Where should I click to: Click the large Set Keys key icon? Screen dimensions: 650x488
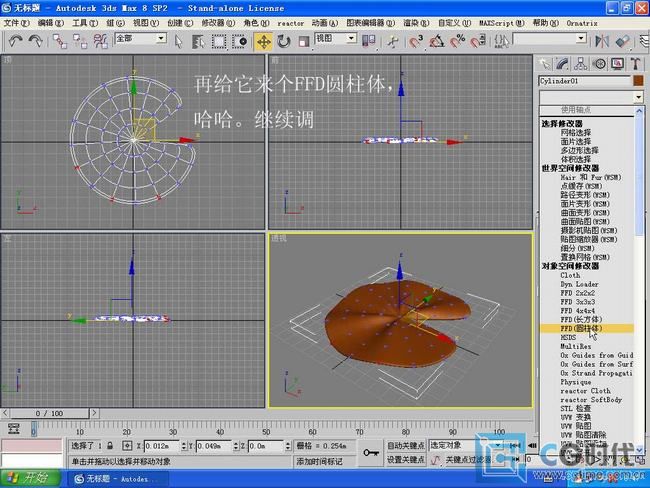pyautogui.click(x=370, y=453)
